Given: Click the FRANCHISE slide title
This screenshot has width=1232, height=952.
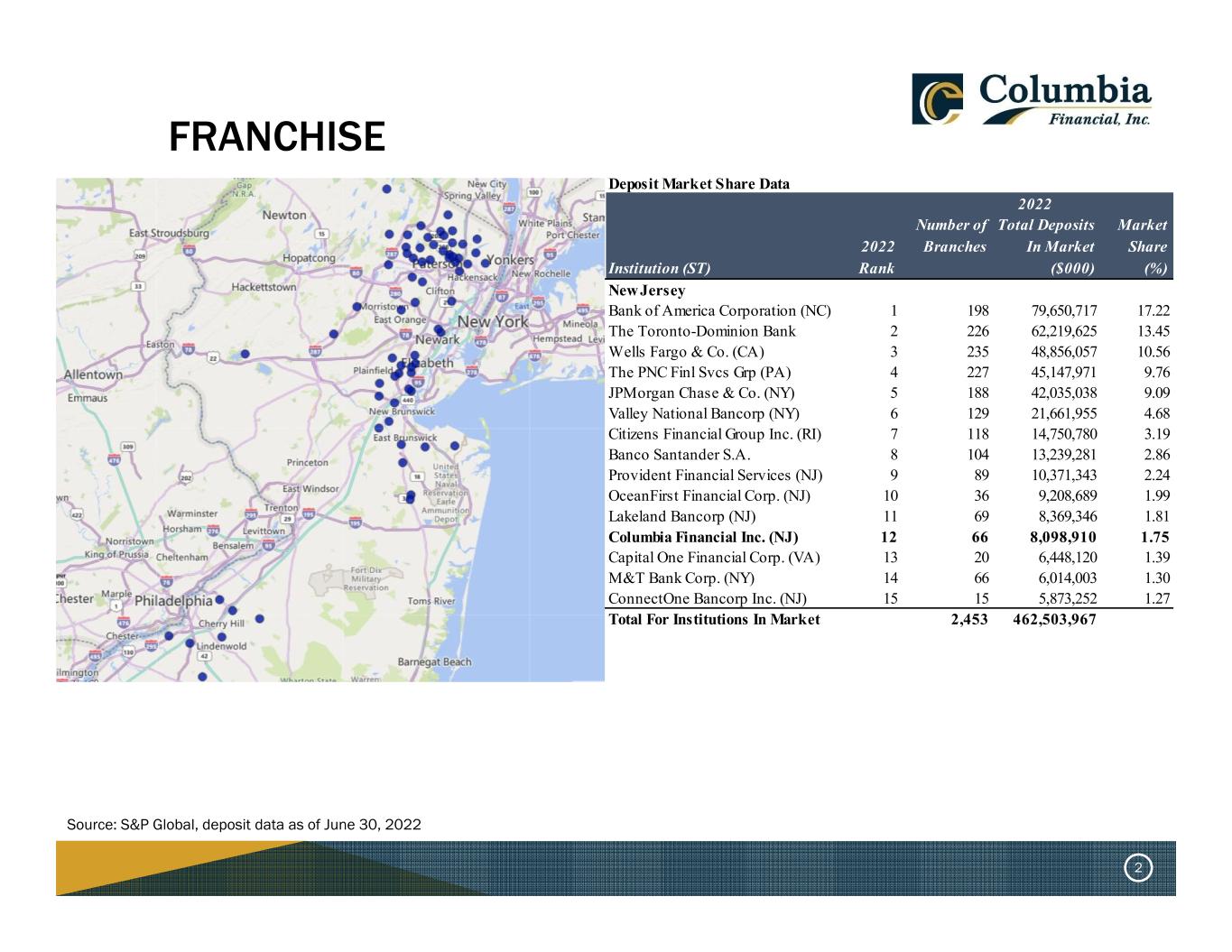Looking at the screenshot, I should [x=276, y=137].
